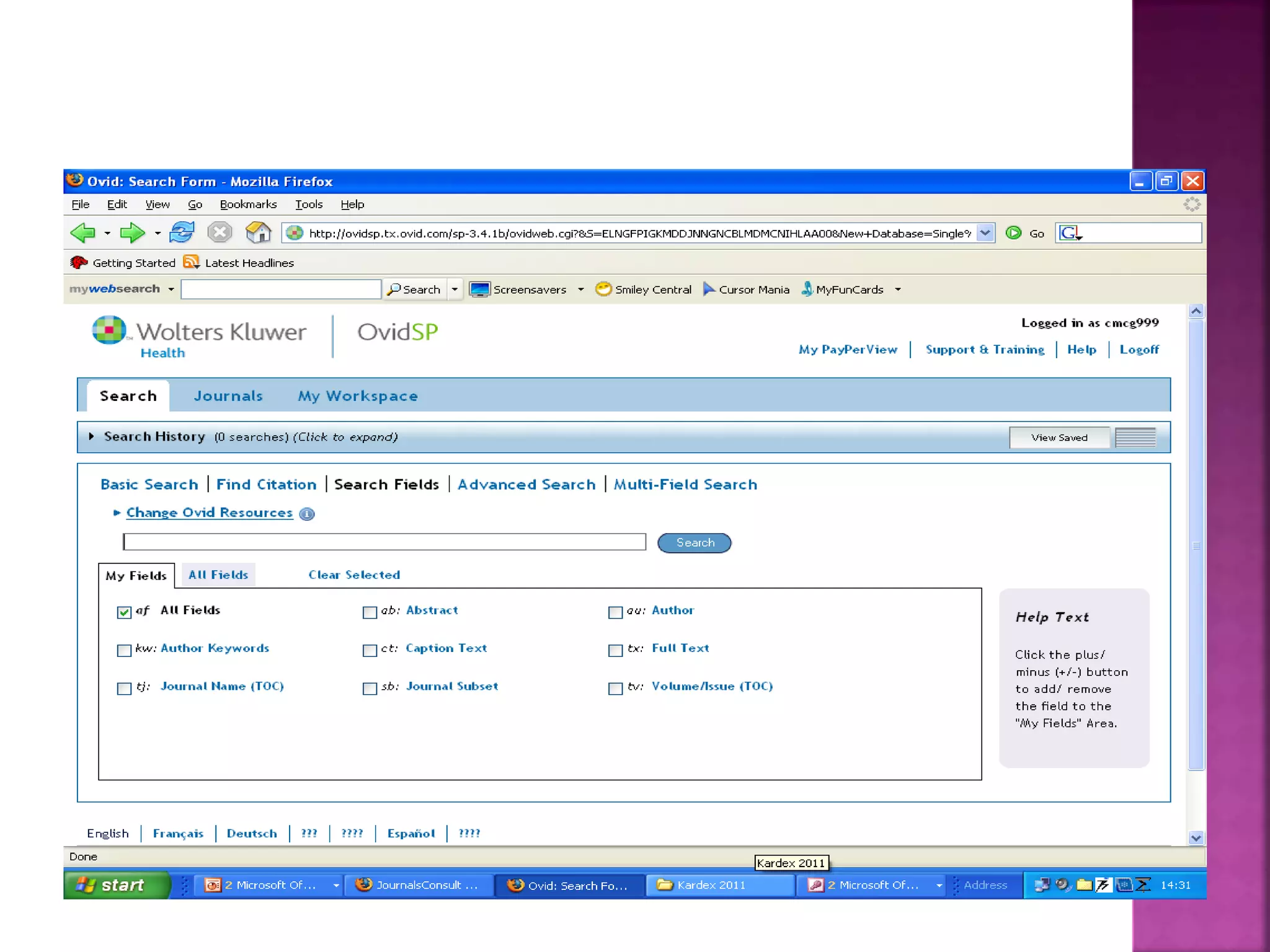Click the Reload page icon

(182, 233)
